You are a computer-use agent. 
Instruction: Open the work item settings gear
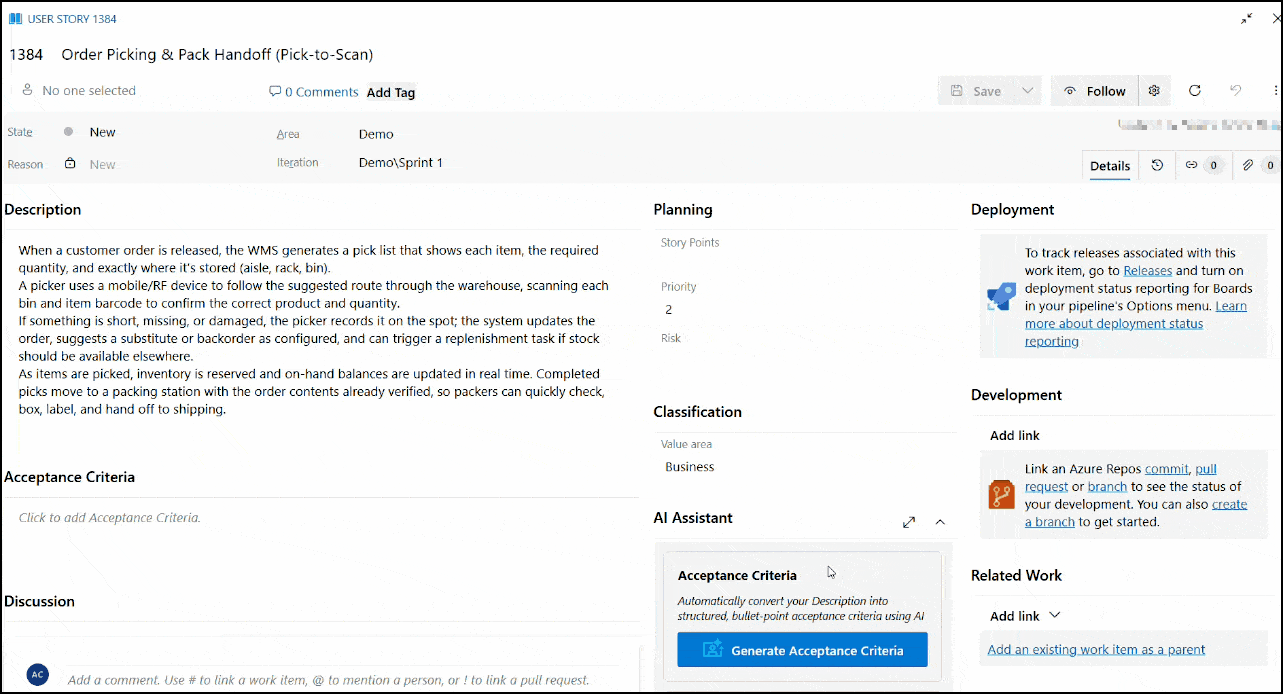point(1154,91)
